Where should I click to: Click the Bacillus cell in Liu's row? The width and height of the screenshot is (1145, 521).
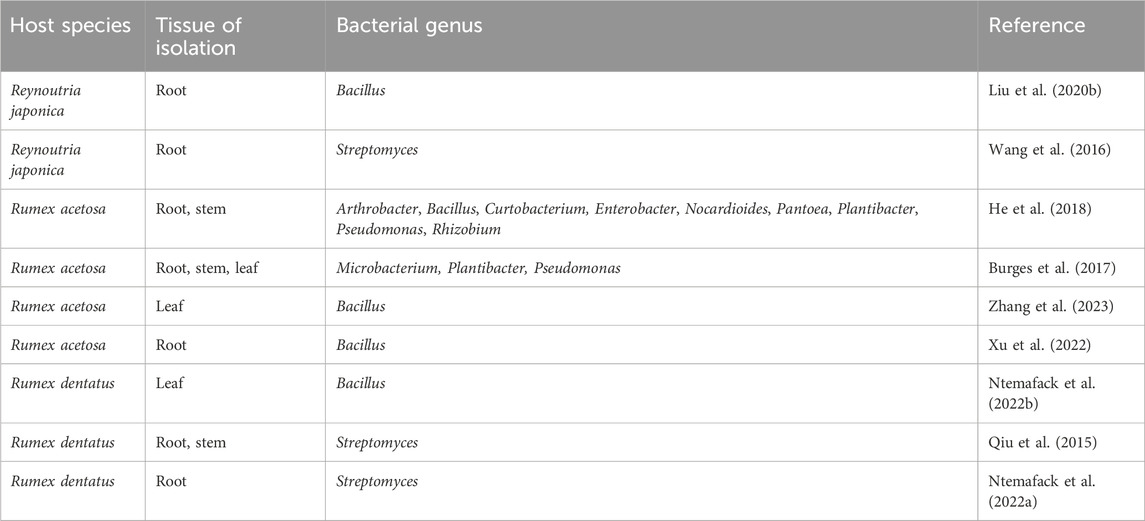[361, 90]
